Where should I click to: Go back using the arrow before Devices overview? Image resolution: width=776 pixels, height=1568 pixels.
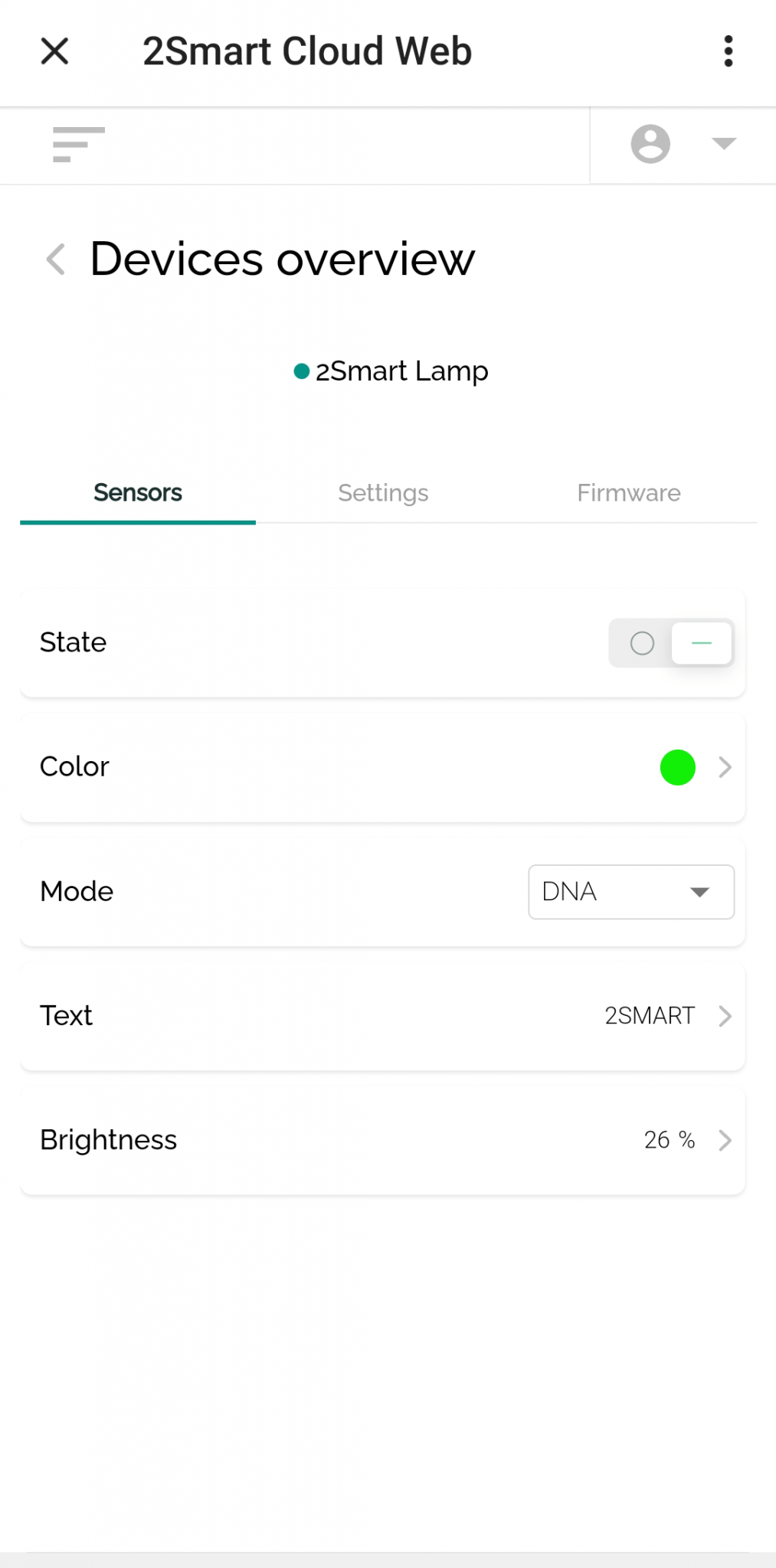click(54, 260)
